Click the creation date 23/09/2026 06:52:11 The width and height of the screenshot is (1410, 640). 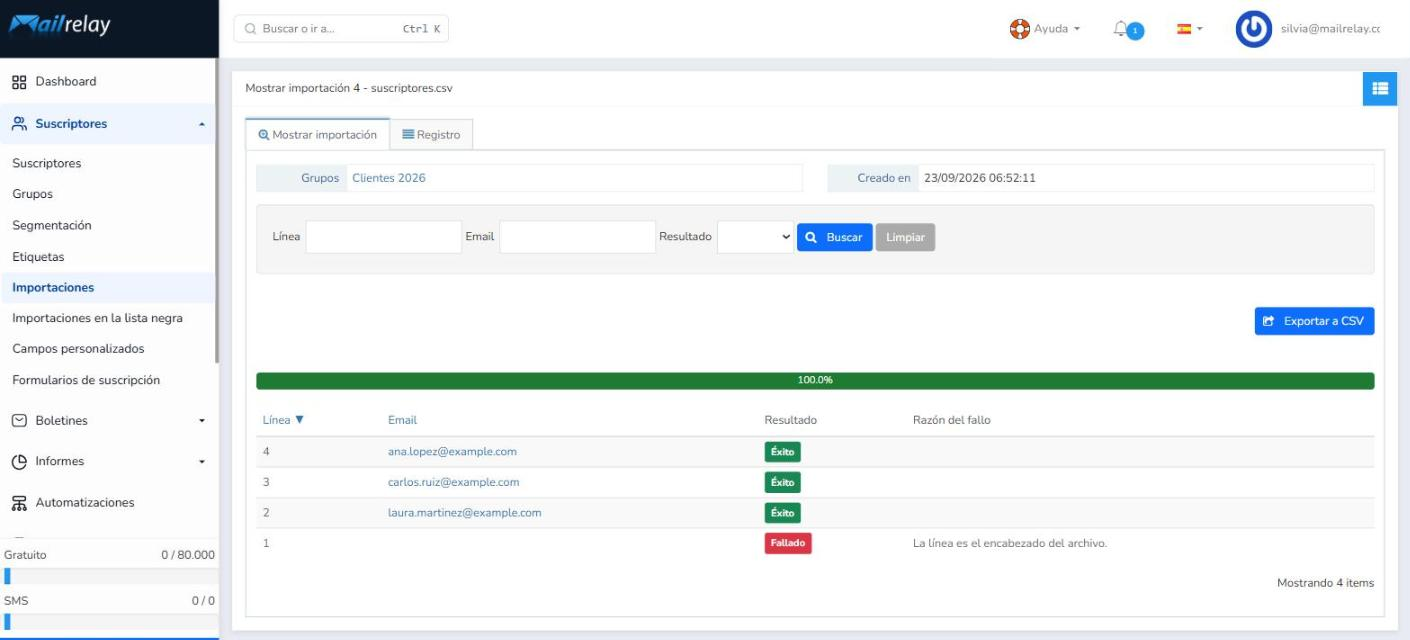click(x=980, y=178)
